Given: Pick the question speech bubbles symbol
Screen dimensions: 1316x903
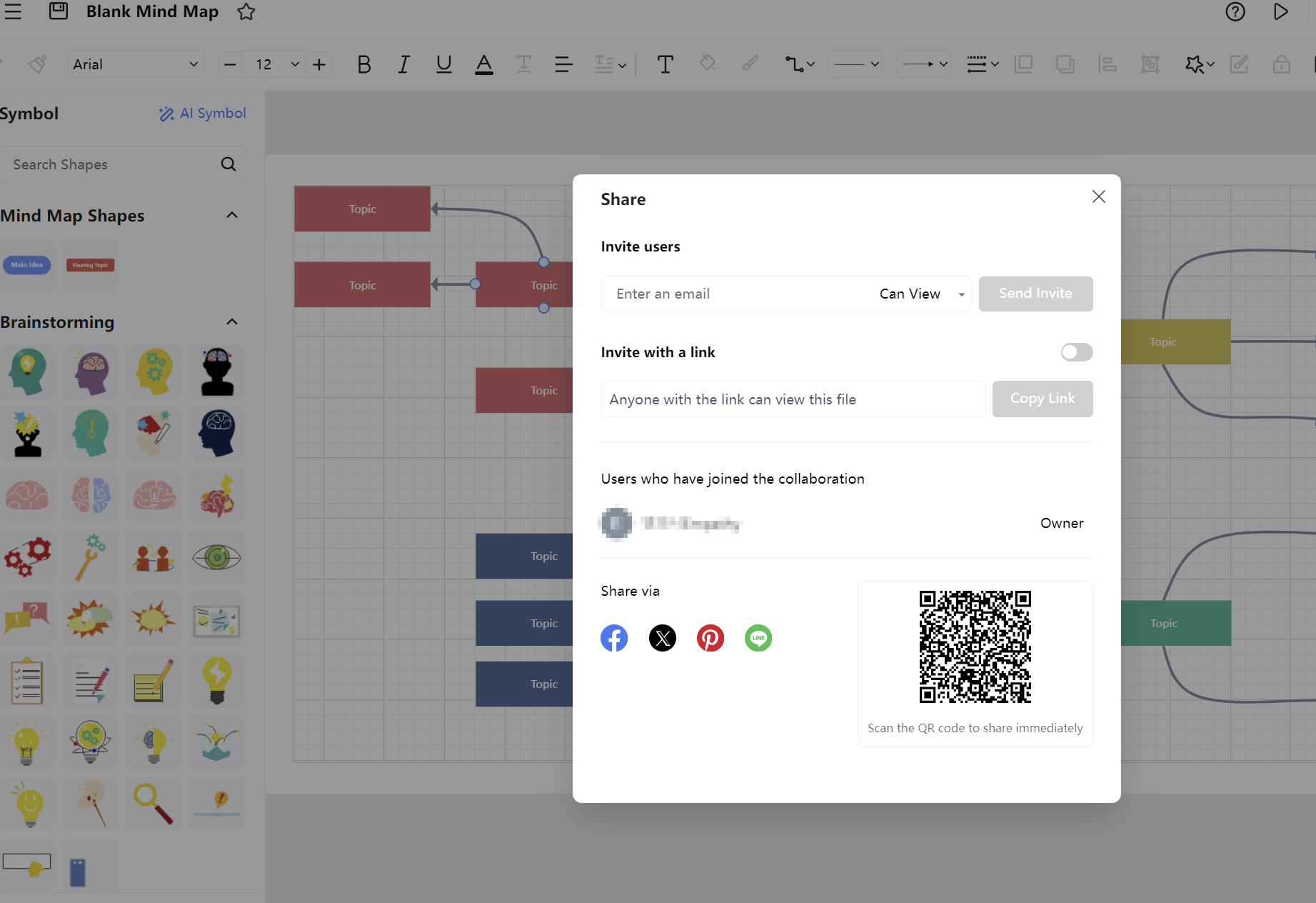Looking at the screenshot, I should pos(27,619).
